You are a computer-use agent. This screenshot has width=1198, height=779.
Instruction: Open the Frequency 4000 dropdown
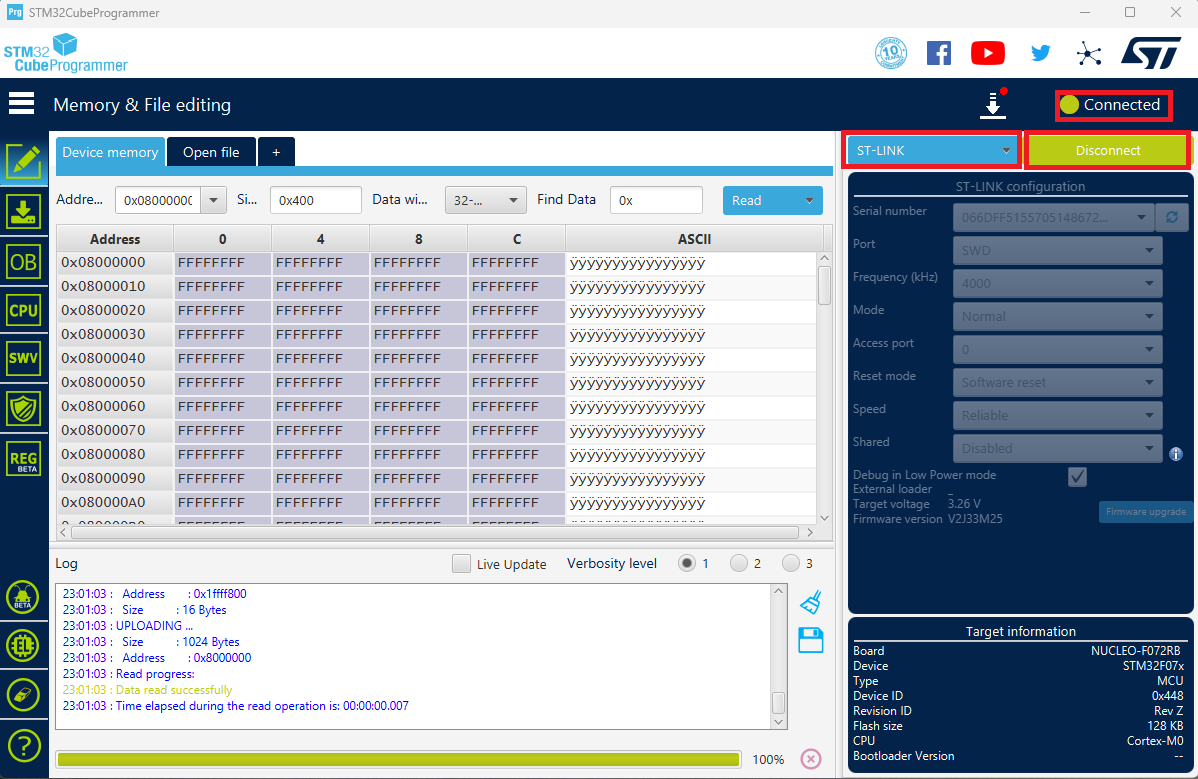(1057, 283)
